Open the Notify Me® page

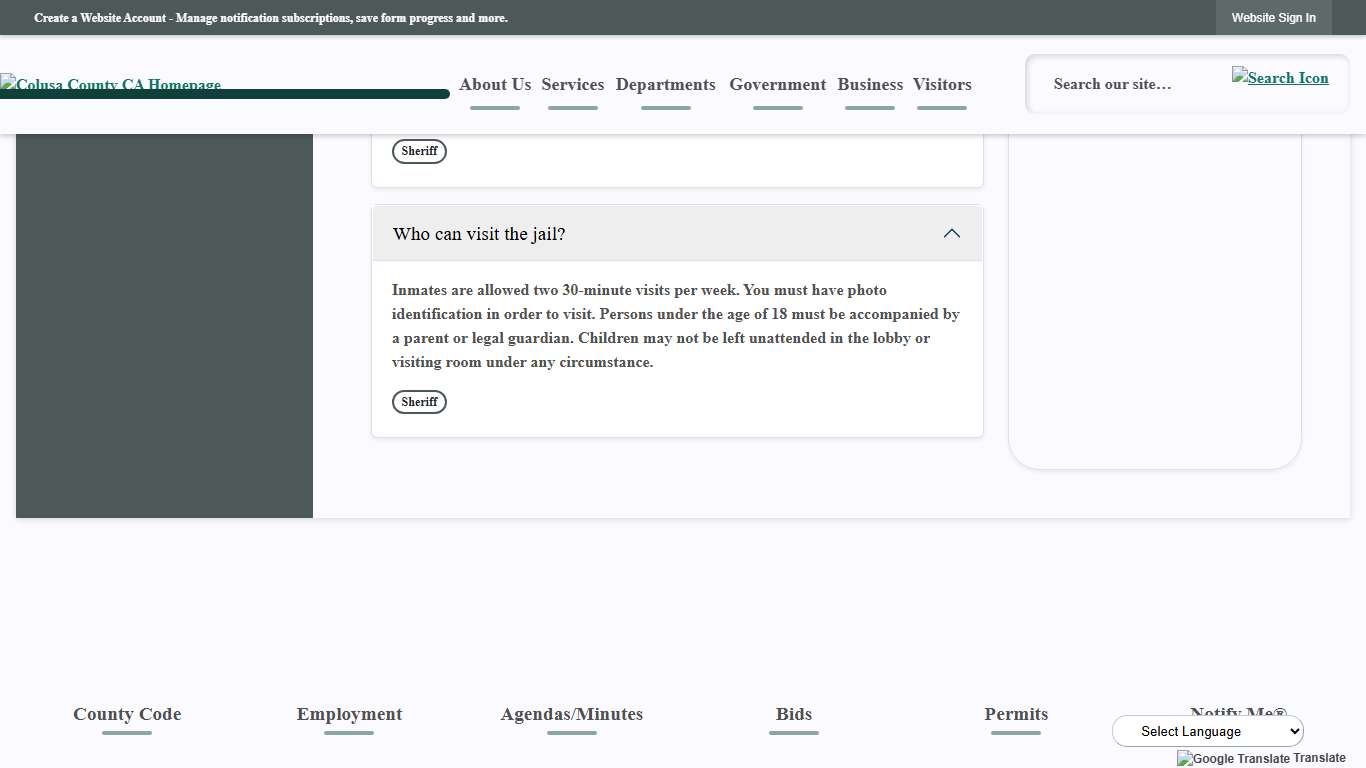coord(1238,714)
